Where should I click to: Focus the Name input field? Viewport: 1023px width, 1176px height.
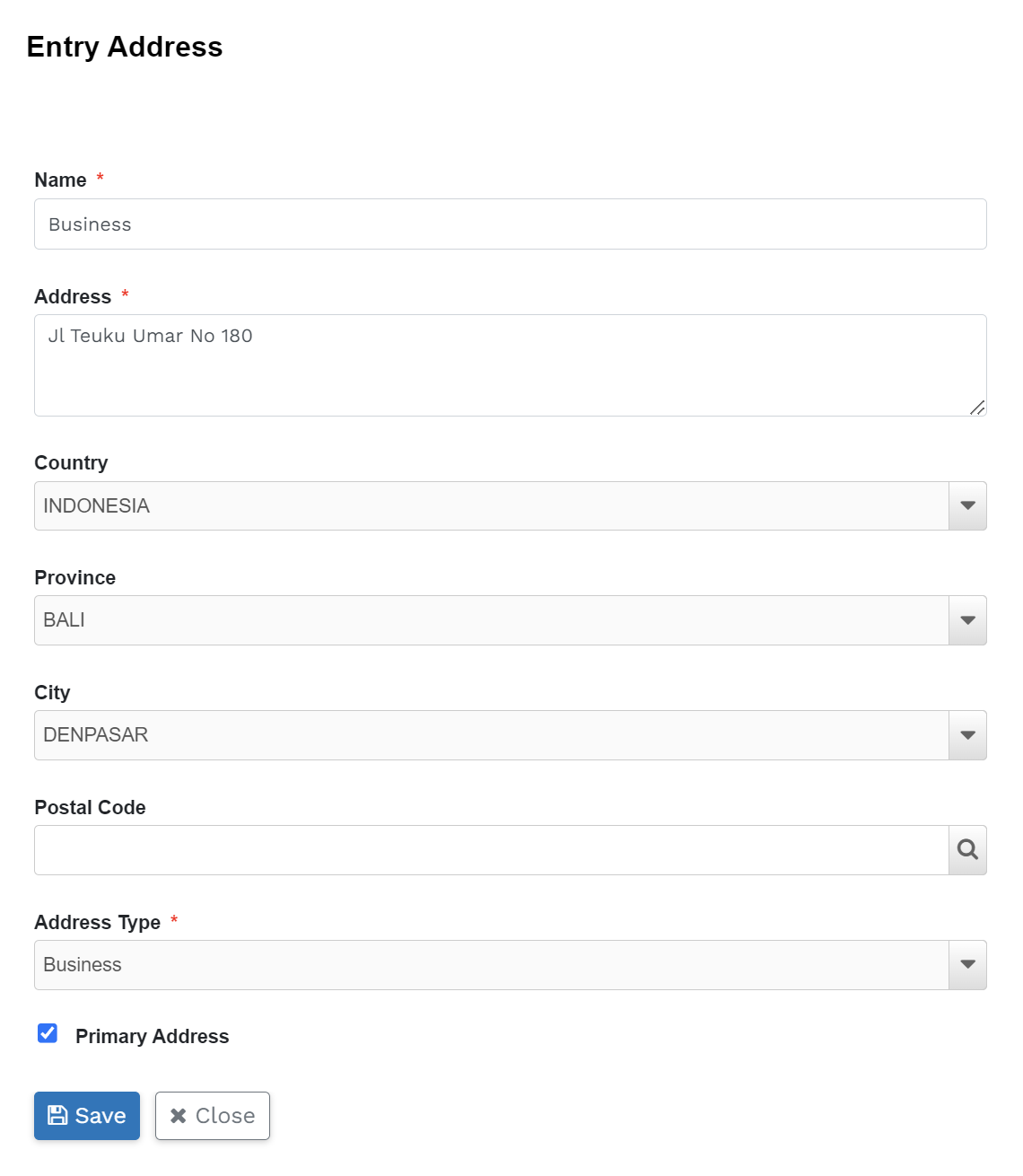pyautogui.click(x=510, y=224)
